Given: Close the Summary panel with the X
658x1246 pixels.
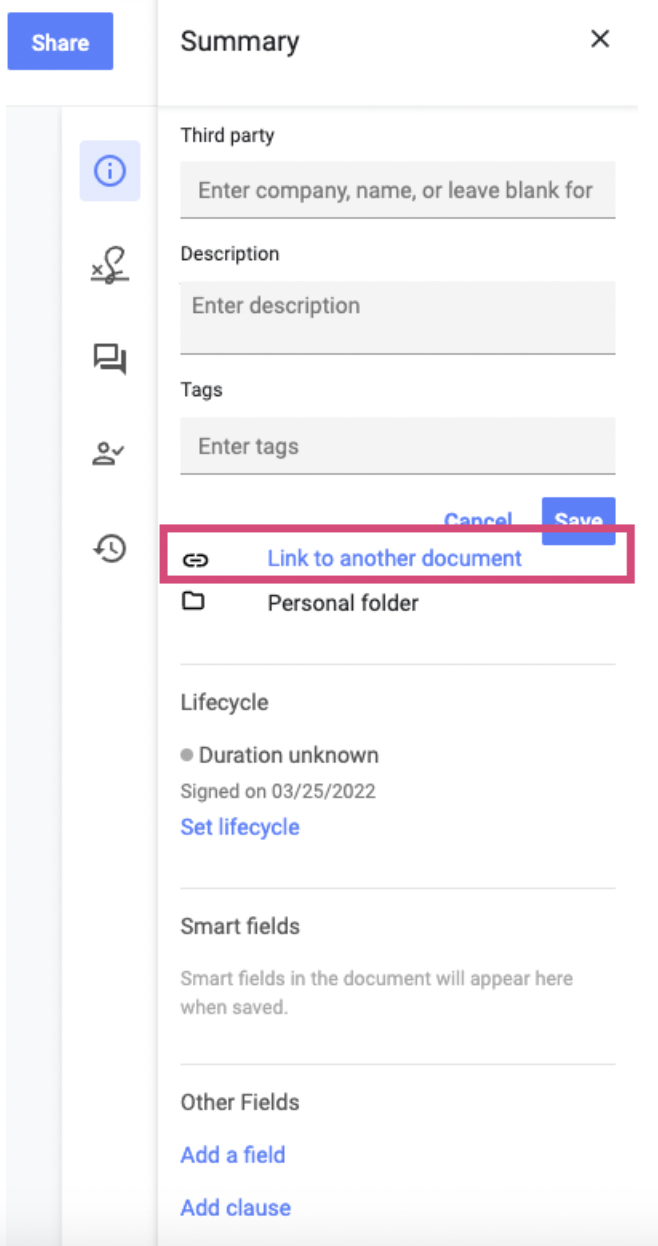Looking at the screenshot, I should [x=600, y=39].
